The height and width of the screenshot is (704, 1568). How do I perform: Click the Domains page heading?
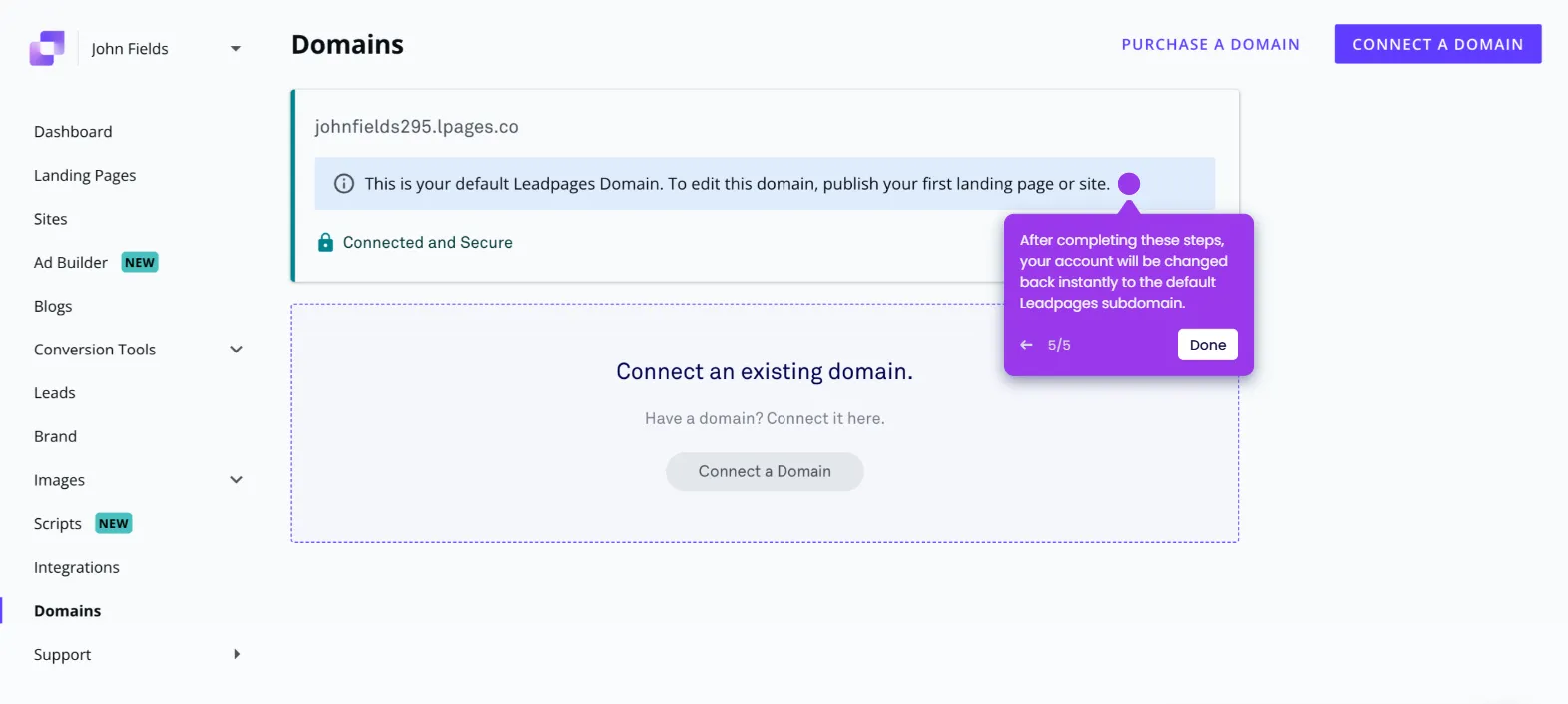coord(347,45)
